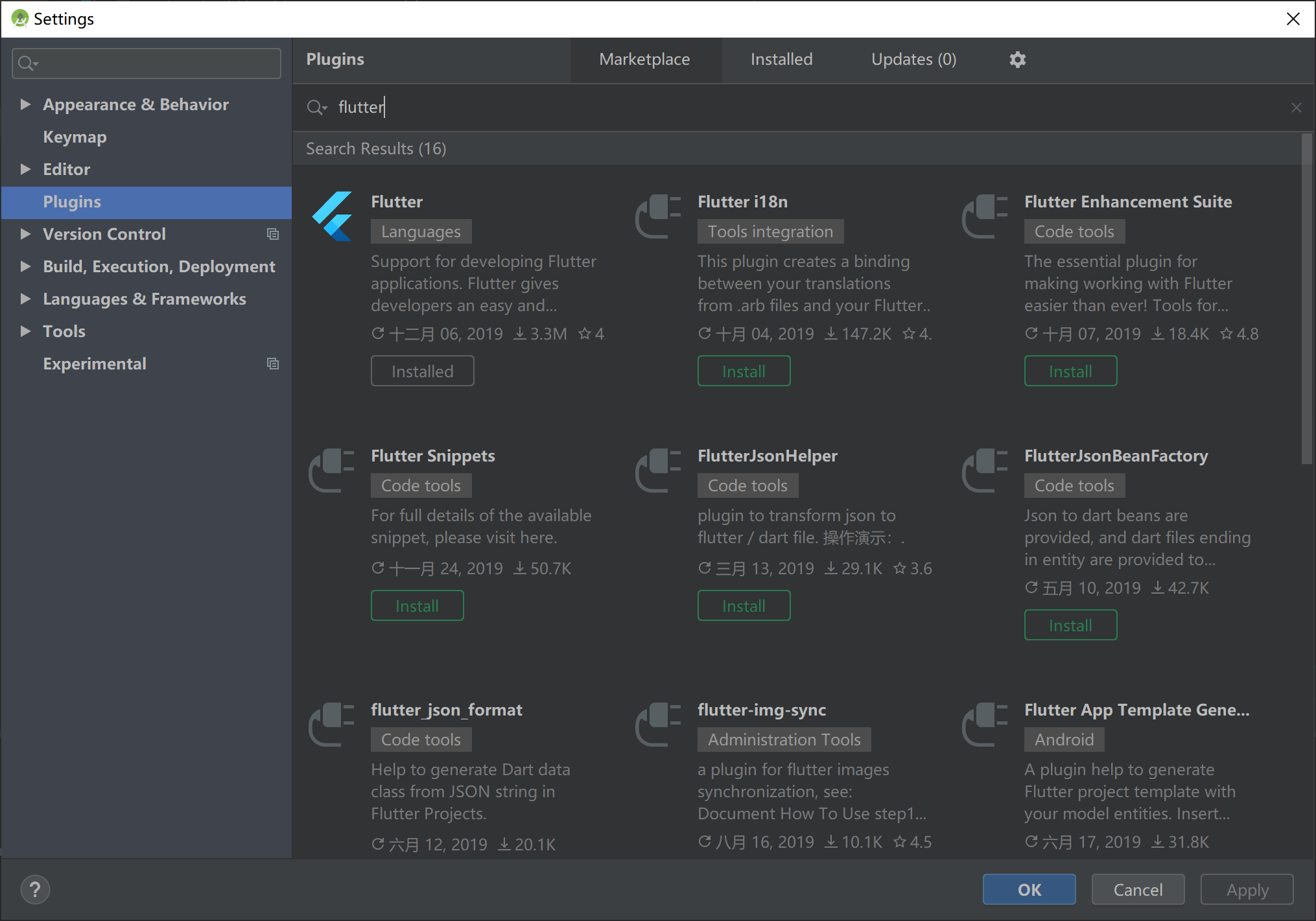Click the Flutter plugin logo icon
The height and width of the screenshot is (921, 1316).
332,216
